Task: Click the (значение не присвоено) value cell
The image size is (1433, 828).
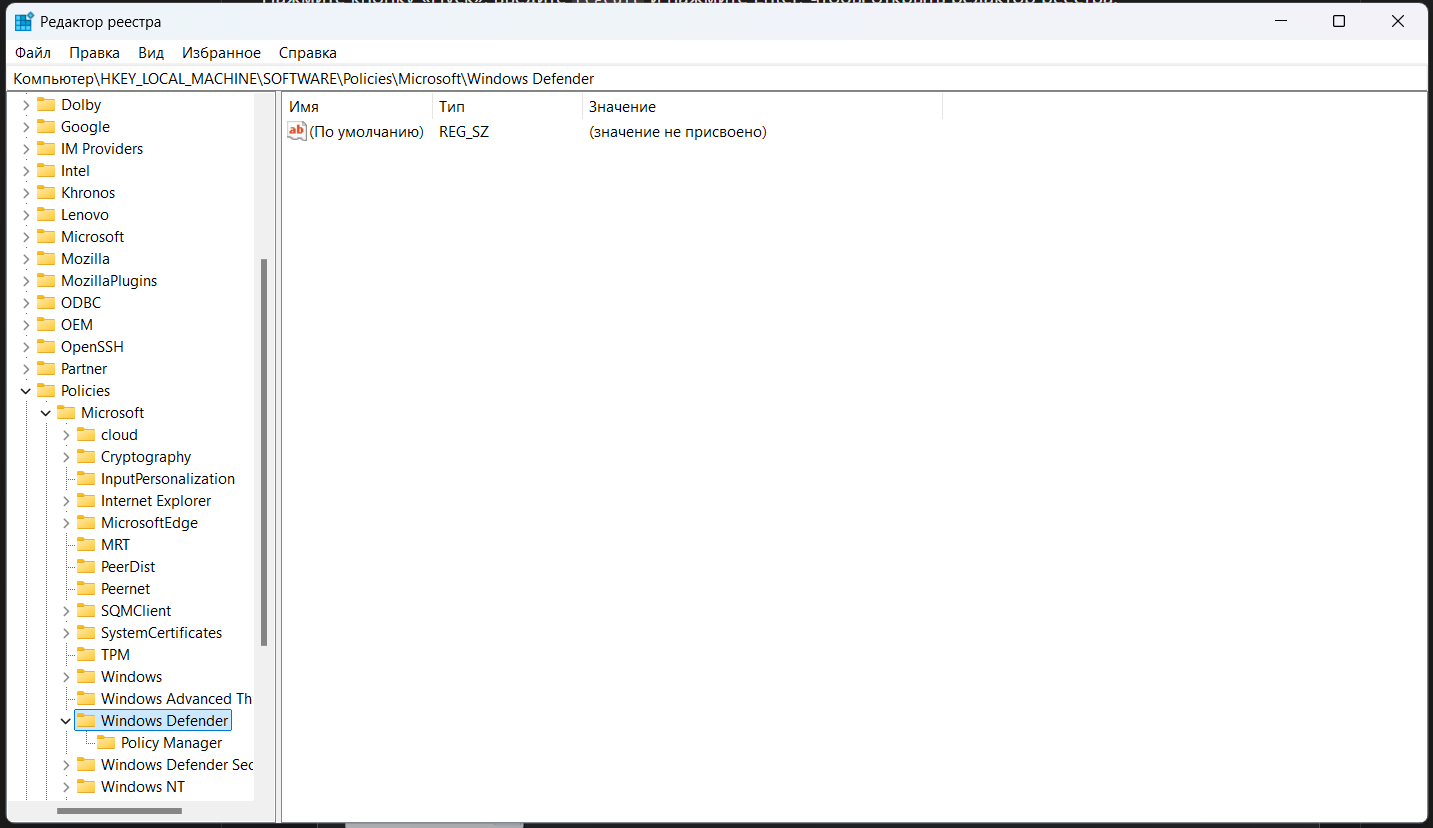Action: click(678, 131)
